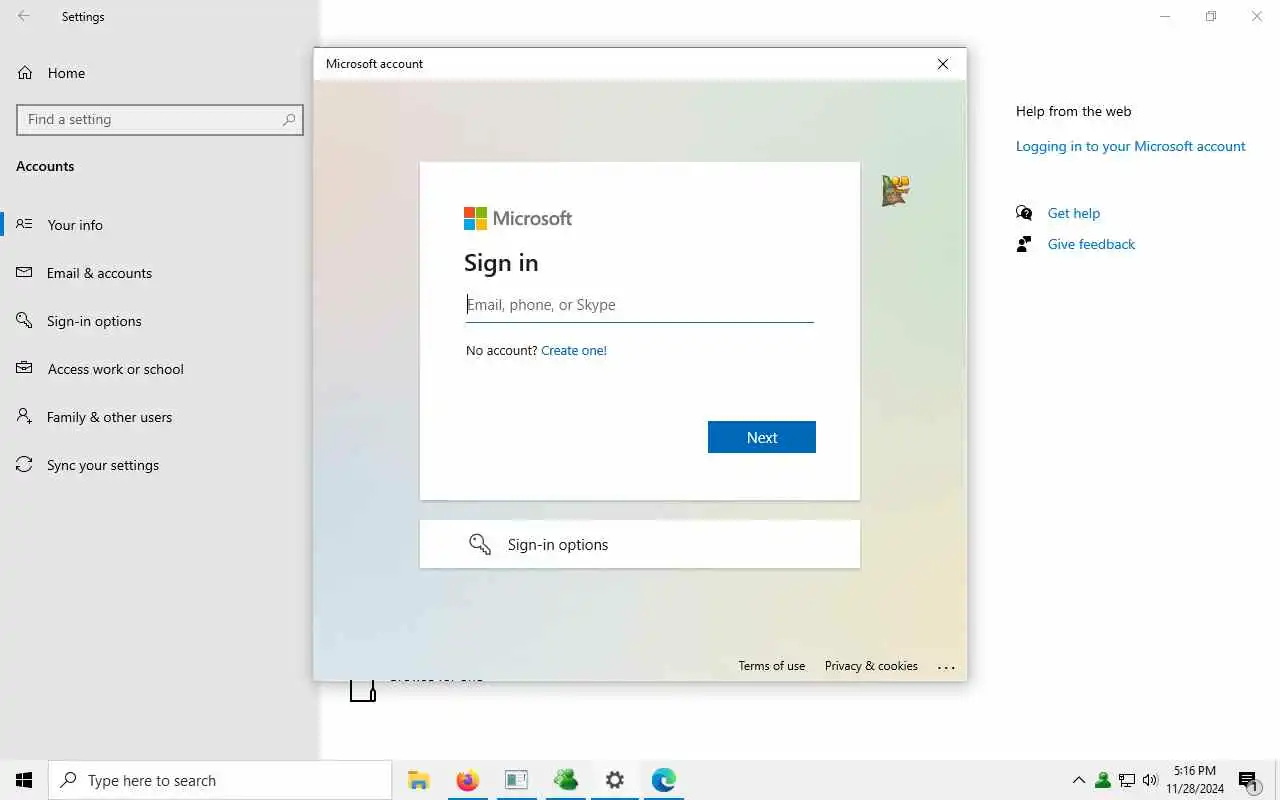This screenshot has width=1280, height=800.
Task: Click the network tray icon
Action: coord(1127,780)
